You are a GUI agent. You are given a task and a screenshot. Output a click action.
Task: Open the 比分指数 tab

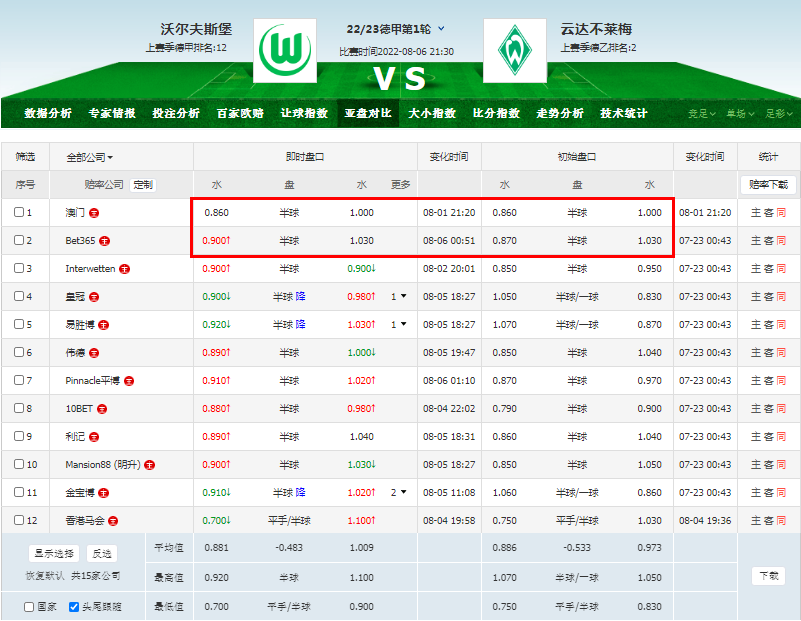click(x=496, y=113)
